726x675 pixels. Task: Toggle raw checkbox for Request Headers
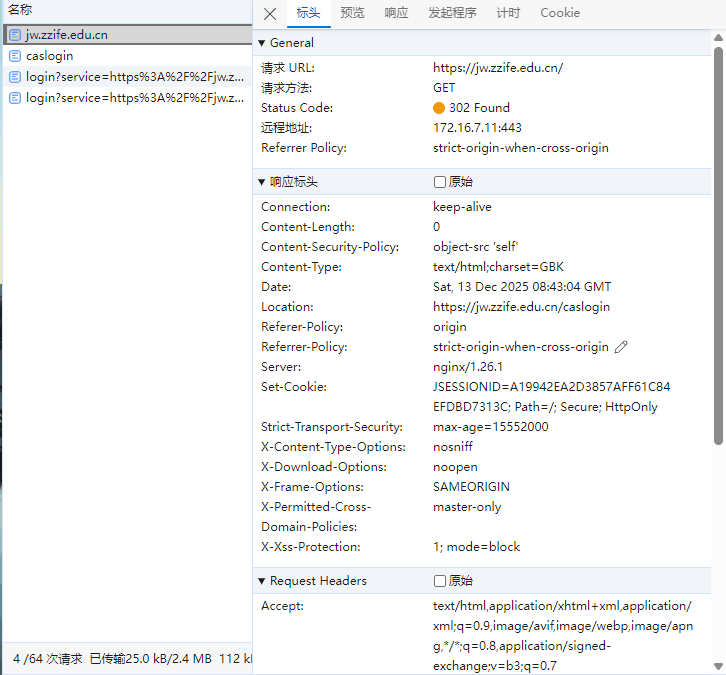coord(440,581)
